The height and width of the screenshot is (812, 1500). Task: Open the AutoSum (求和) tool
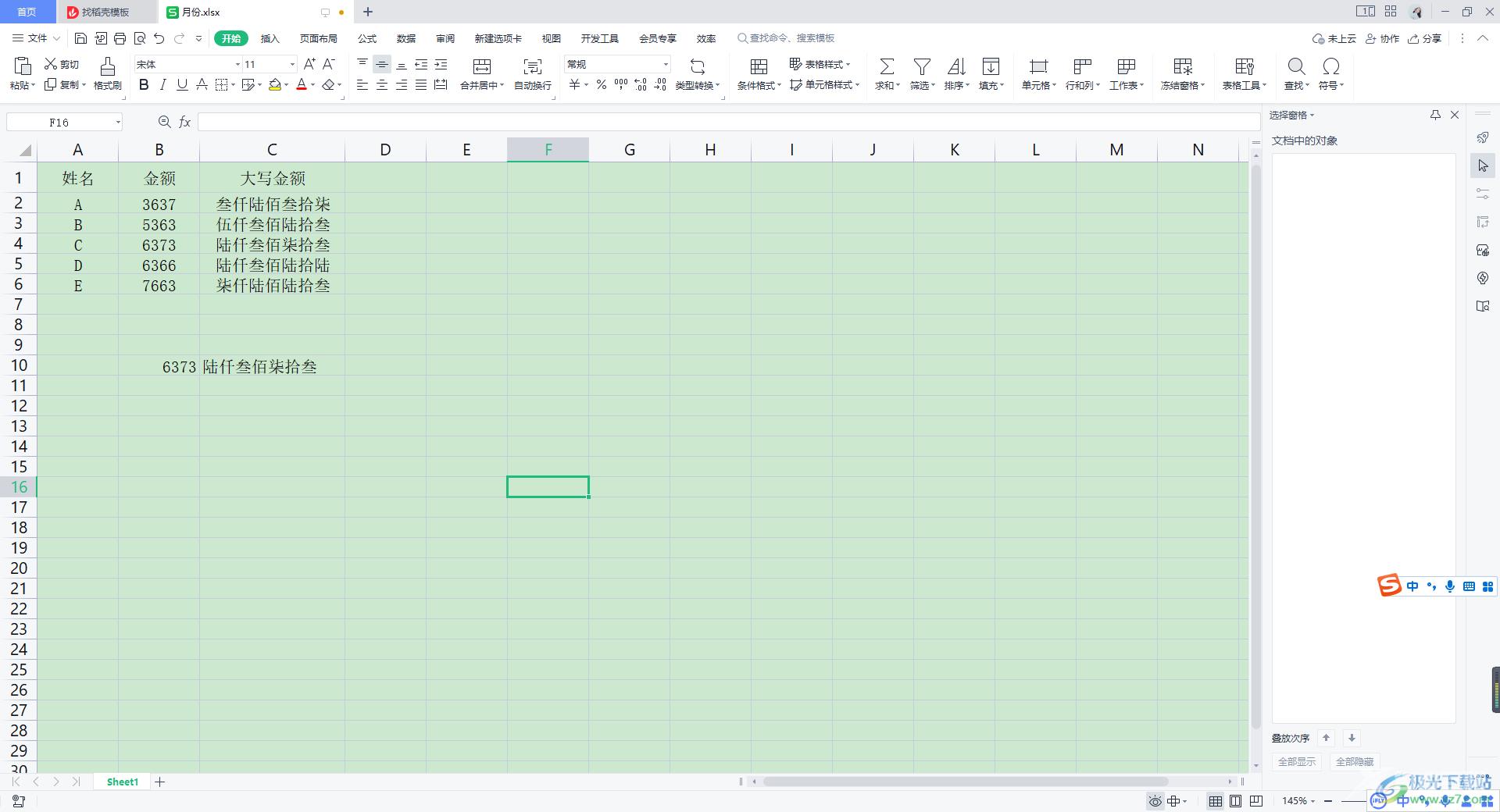point(887,73)
